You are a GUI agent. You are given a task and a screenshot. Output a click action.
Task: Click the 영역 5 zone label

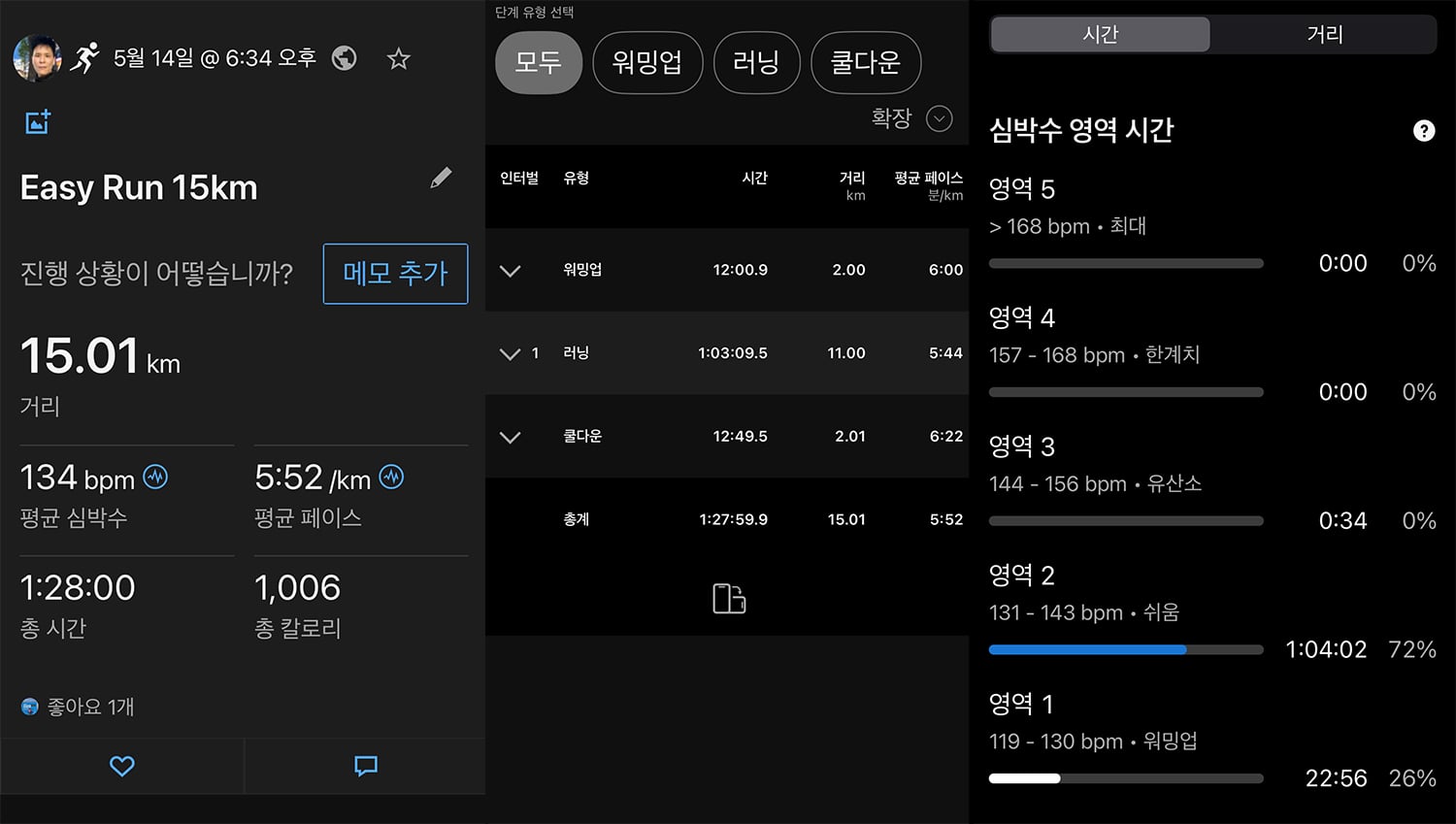[1021, 189]
